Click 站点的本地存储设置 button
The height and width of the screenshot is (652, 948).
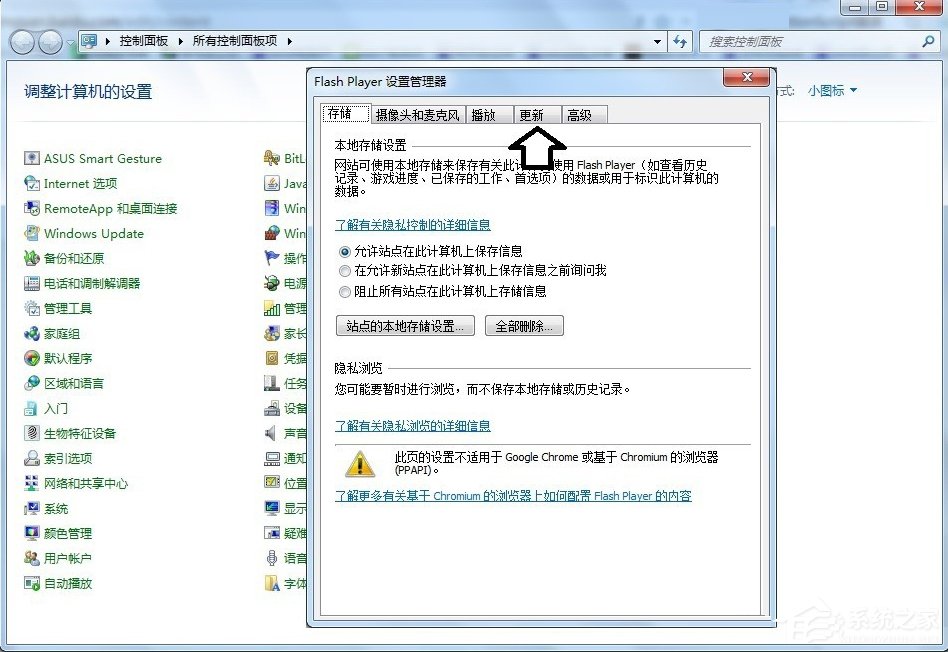(x=404, y=325)
